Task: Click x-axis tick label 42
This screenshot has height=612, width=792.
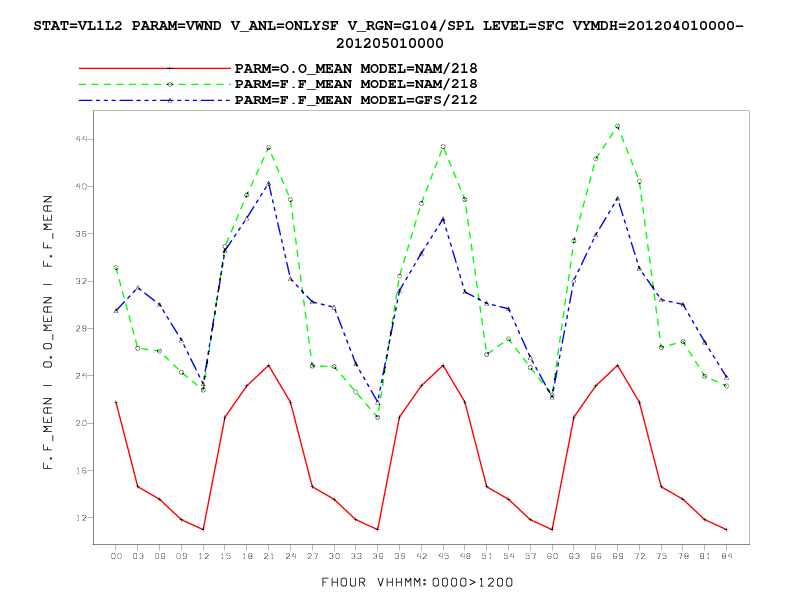Action: point(421,556)
